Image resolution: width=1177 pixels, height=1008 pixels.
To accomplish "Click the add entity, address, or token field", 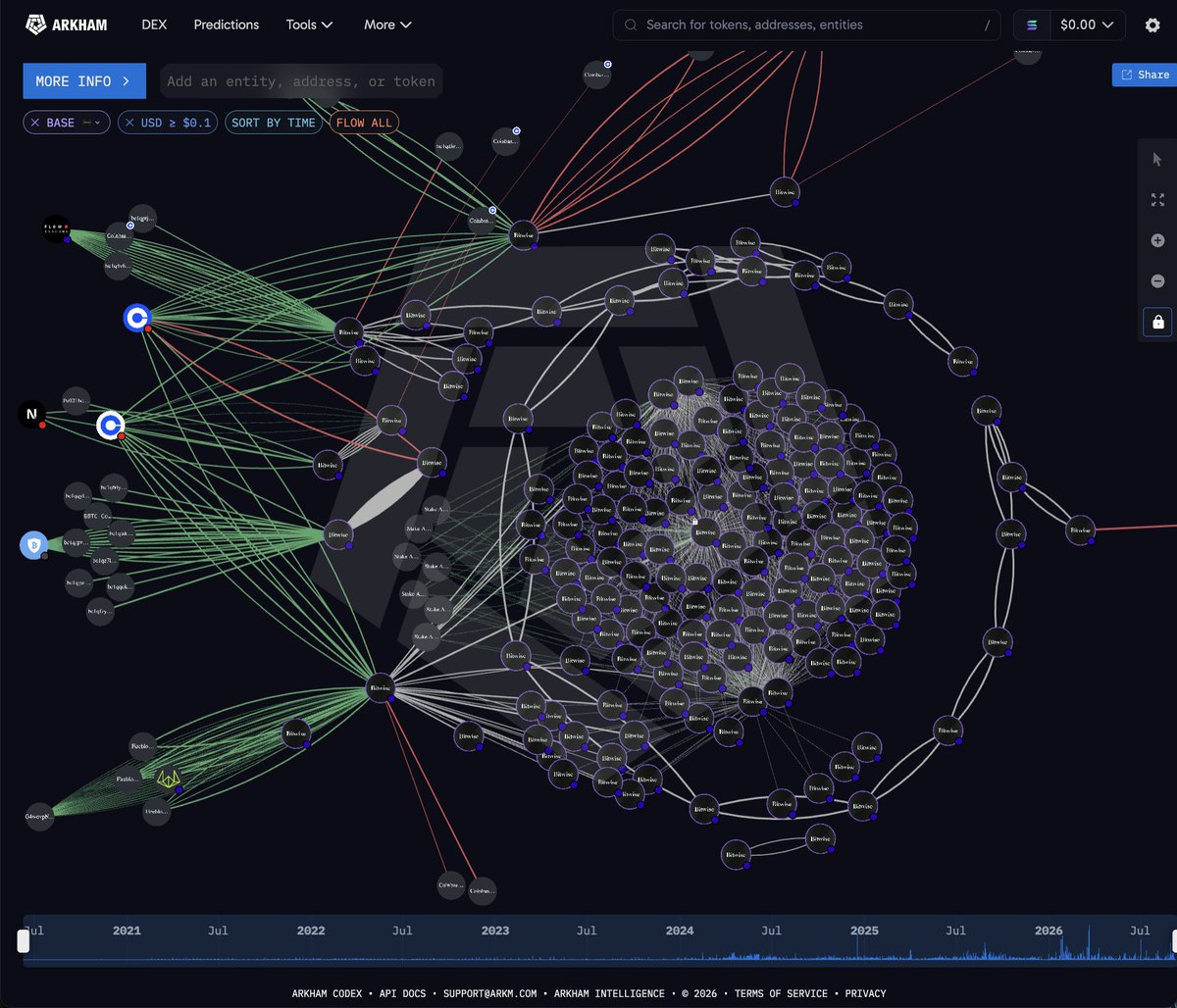I will 300,81.
